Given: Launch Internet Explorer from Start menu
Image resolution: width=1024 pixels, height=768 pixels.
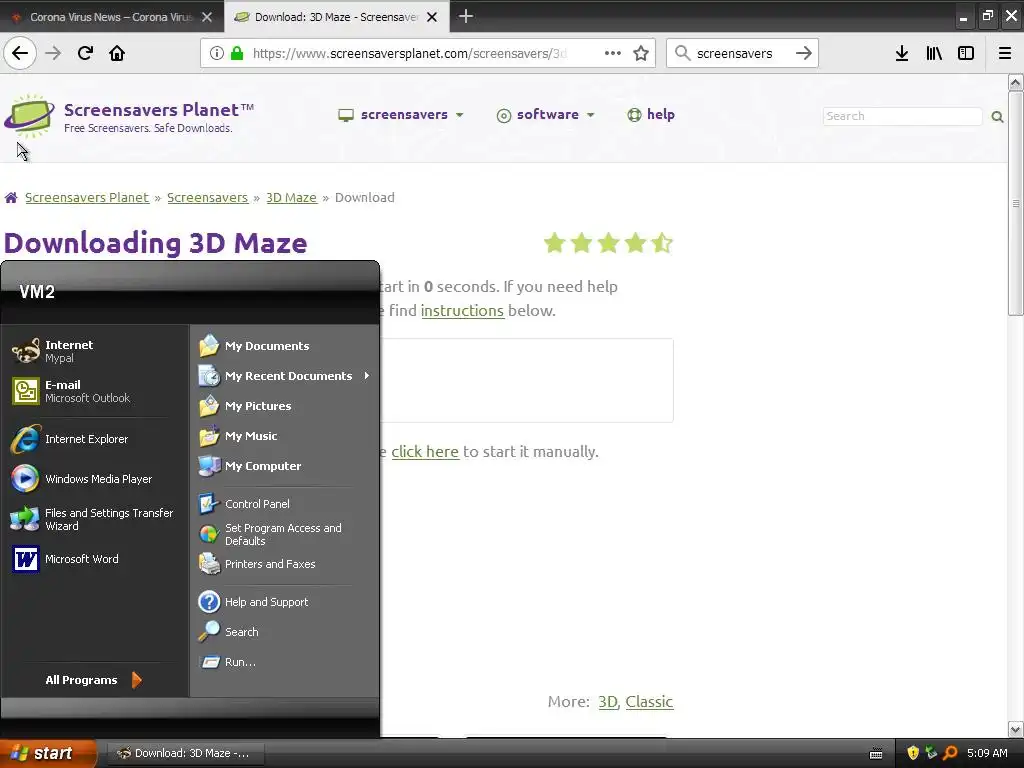Looking at the screenshot, I should tap(97, 439).
